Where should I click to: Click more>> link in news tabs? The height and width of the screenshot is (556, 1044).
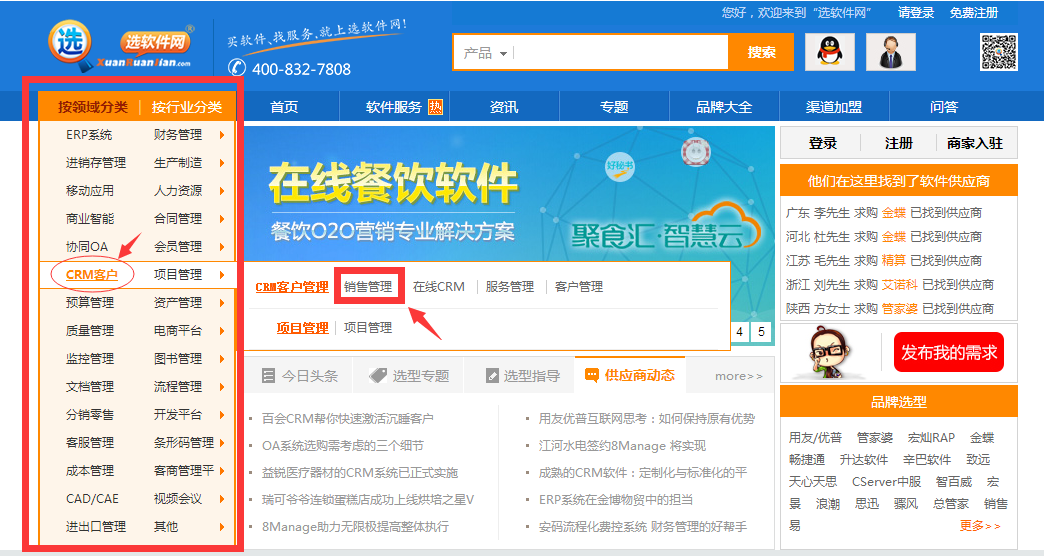point(738,376)
